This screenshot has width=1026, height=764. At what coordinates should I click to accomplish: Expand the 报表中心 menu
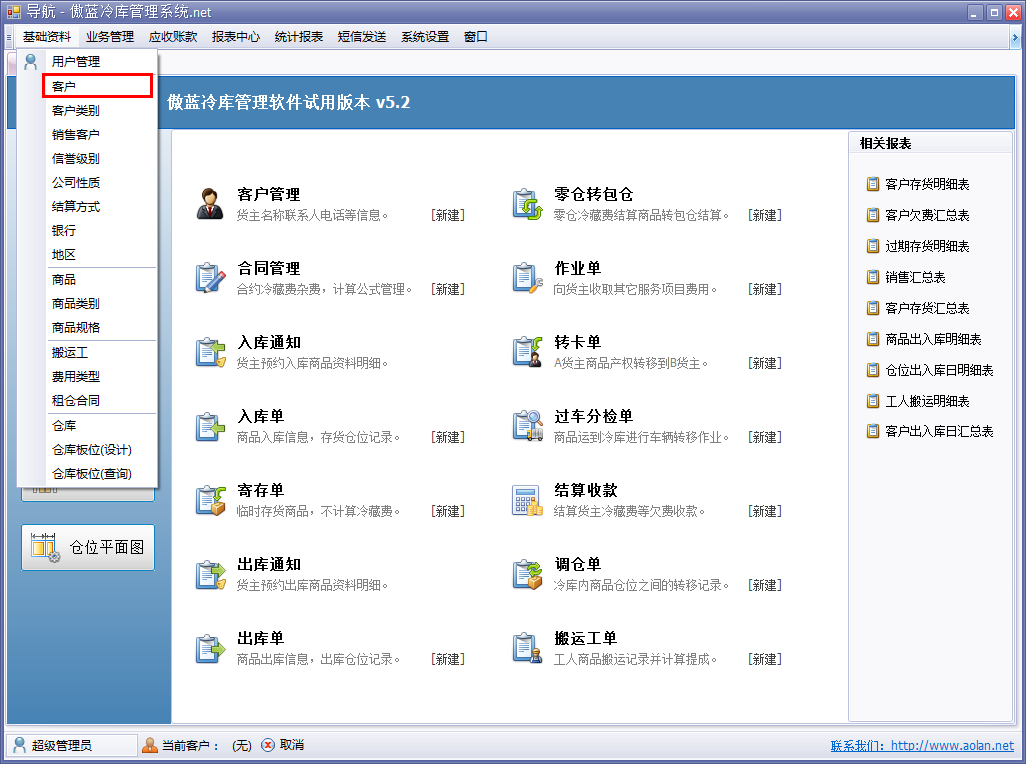pos(236,37)
